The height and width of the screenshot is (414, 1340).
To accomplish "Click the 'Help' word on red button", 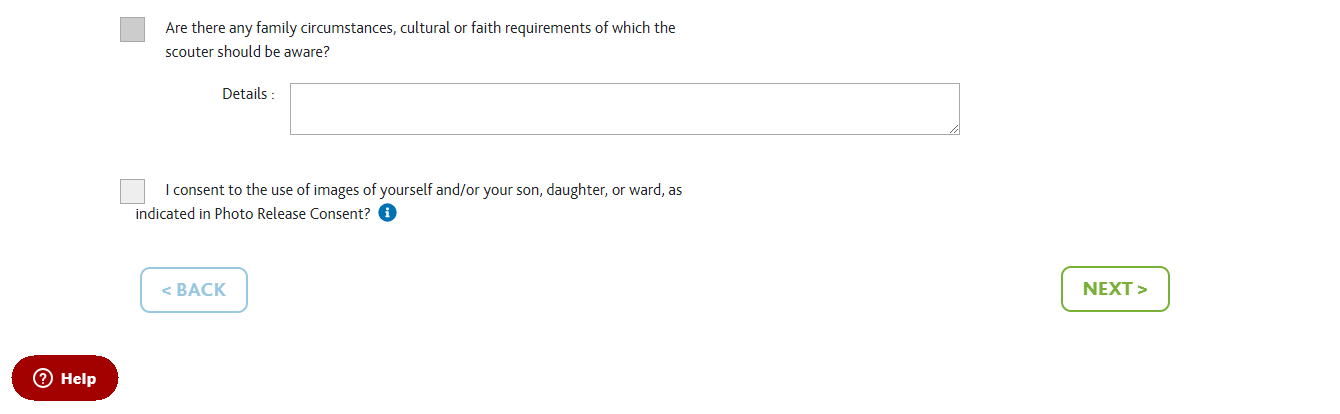I will [78, 379].
